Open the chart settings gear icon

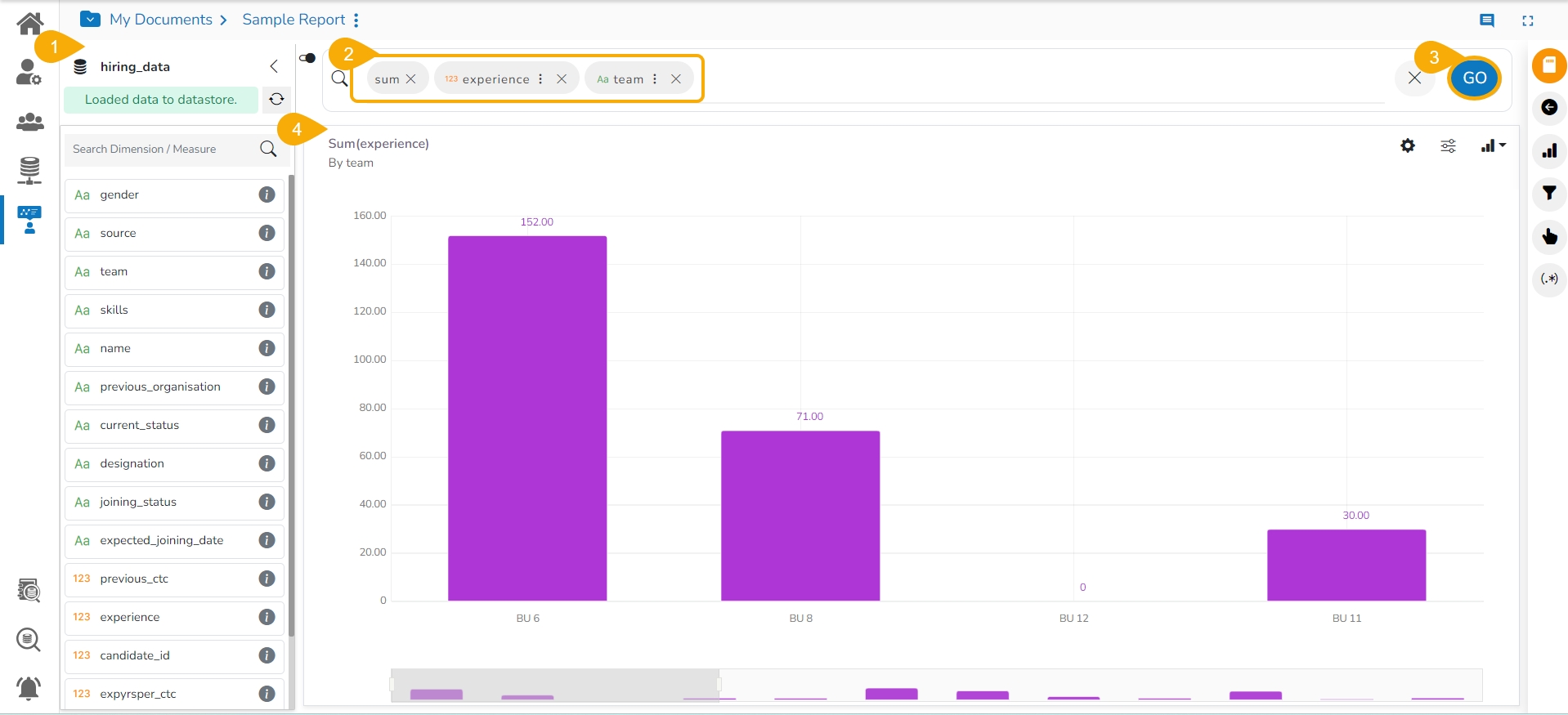click(1408, 145)
